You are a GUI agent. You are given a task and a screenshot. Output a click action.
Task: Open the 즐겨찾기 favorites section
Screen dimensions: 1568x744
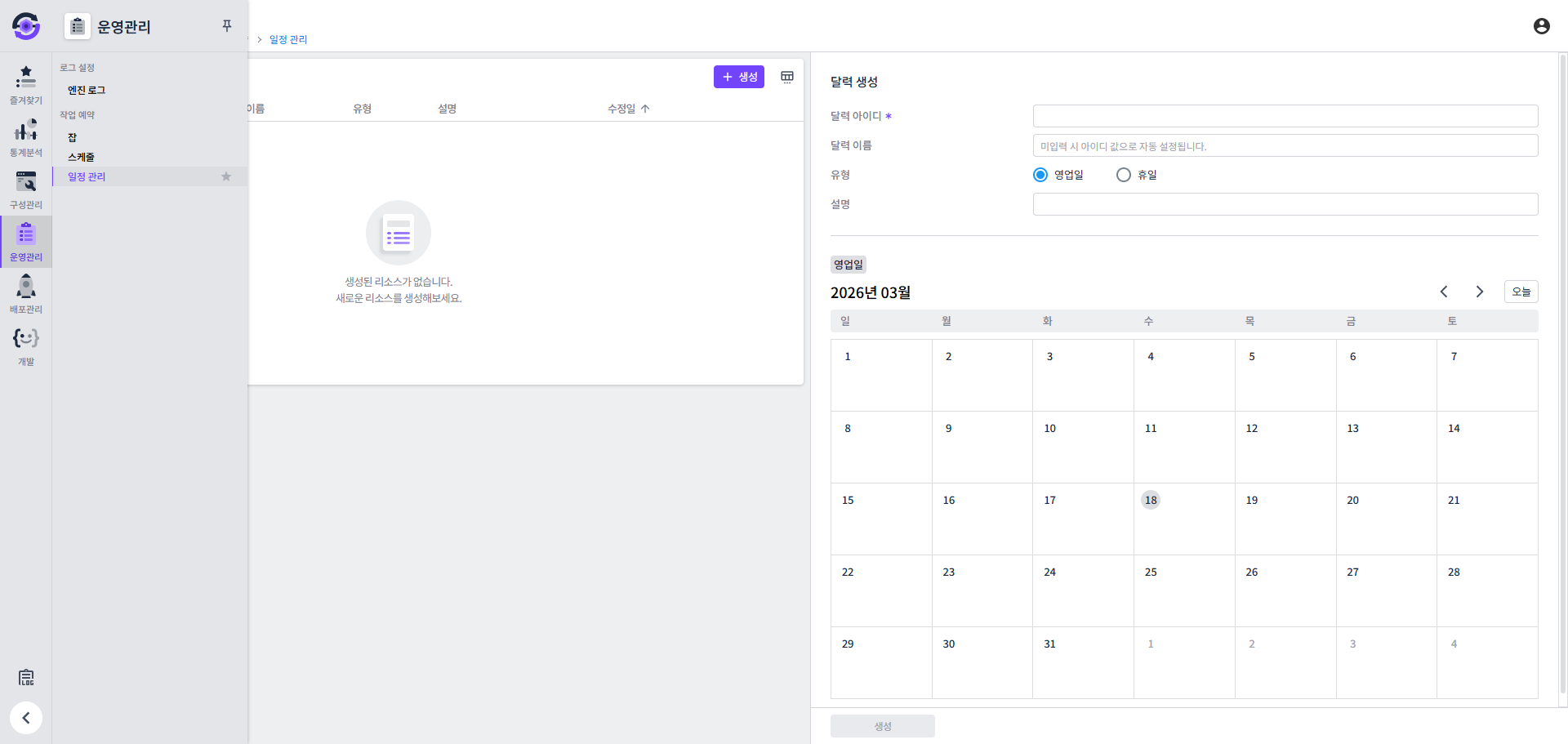tap(26, 85)
